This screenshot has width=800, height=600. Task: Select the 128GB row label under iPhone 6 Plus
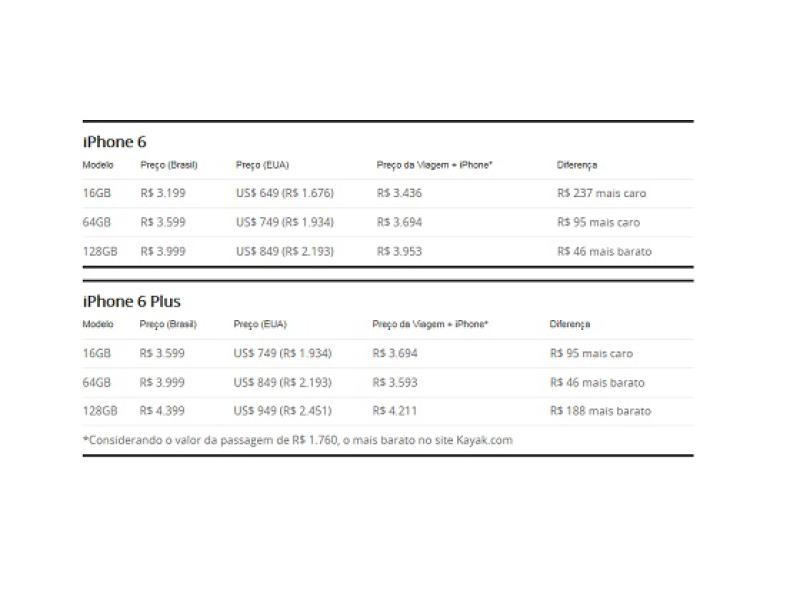pos(99,411)
